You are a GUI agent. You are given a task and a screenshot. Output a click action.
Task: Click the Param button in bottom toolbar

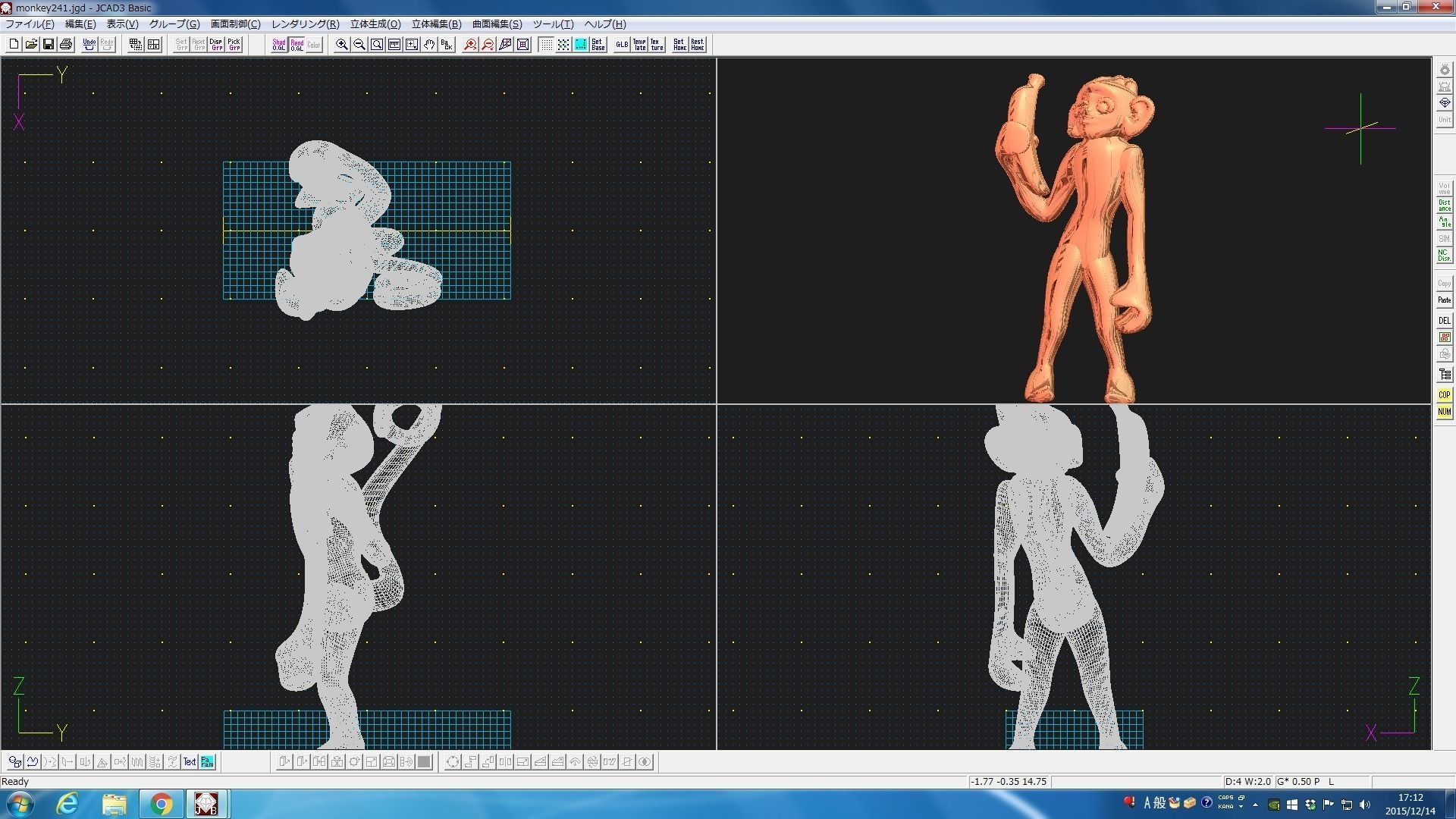pos(207,762)
